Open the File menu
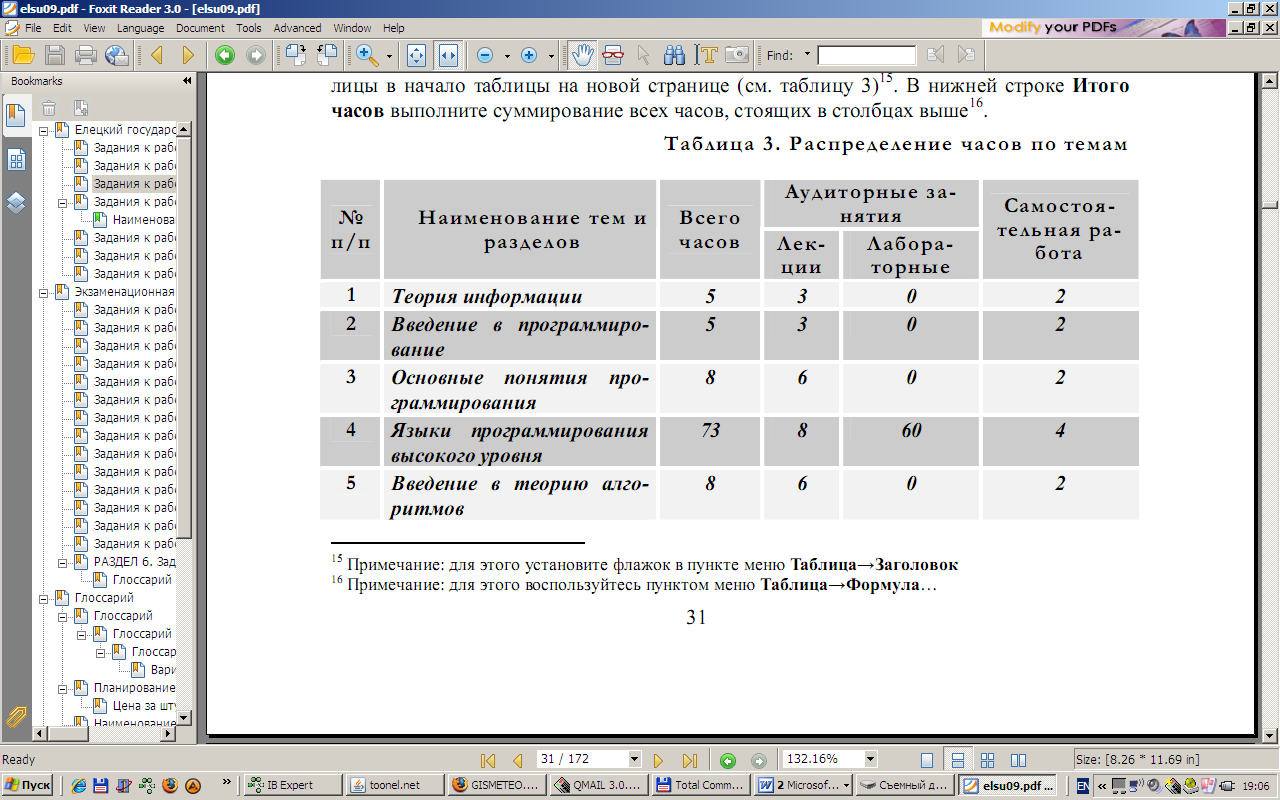Image resolution: width=1280 pixels, height=800 pixels. point(33,28)
